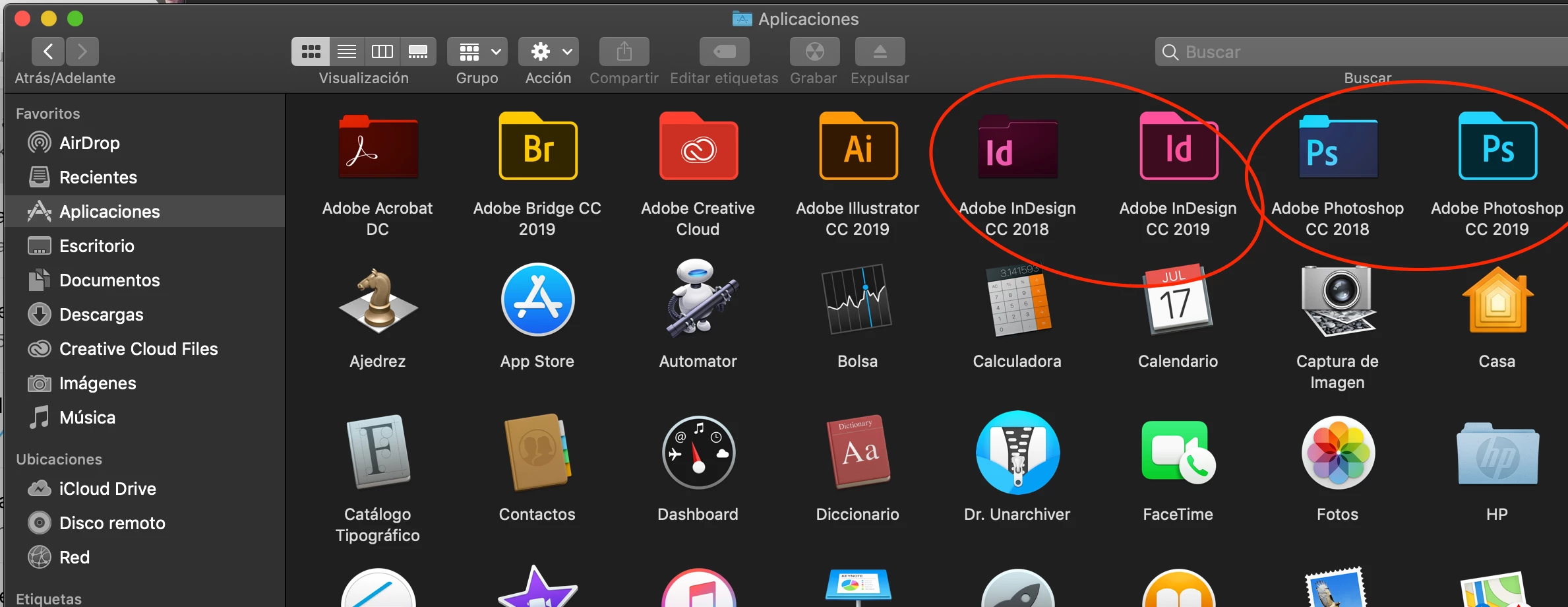Select Adobe Photoshop CC 2018 folder
The image size is (1568, 607).
1338,146
